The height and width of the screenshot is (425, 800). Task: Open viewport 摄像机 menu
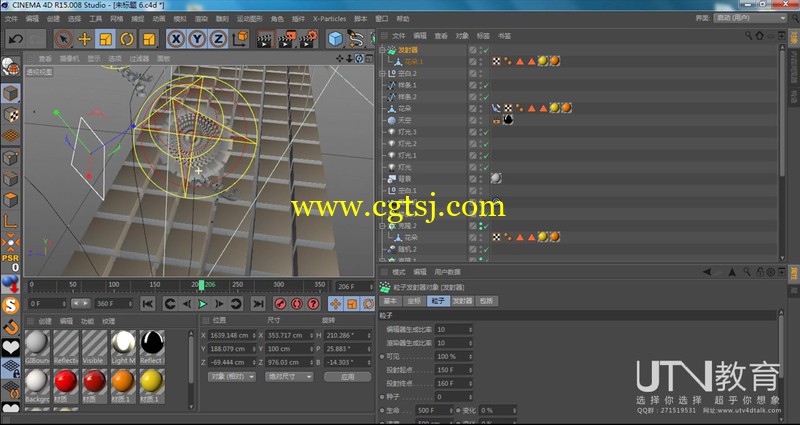click(69, 59)
